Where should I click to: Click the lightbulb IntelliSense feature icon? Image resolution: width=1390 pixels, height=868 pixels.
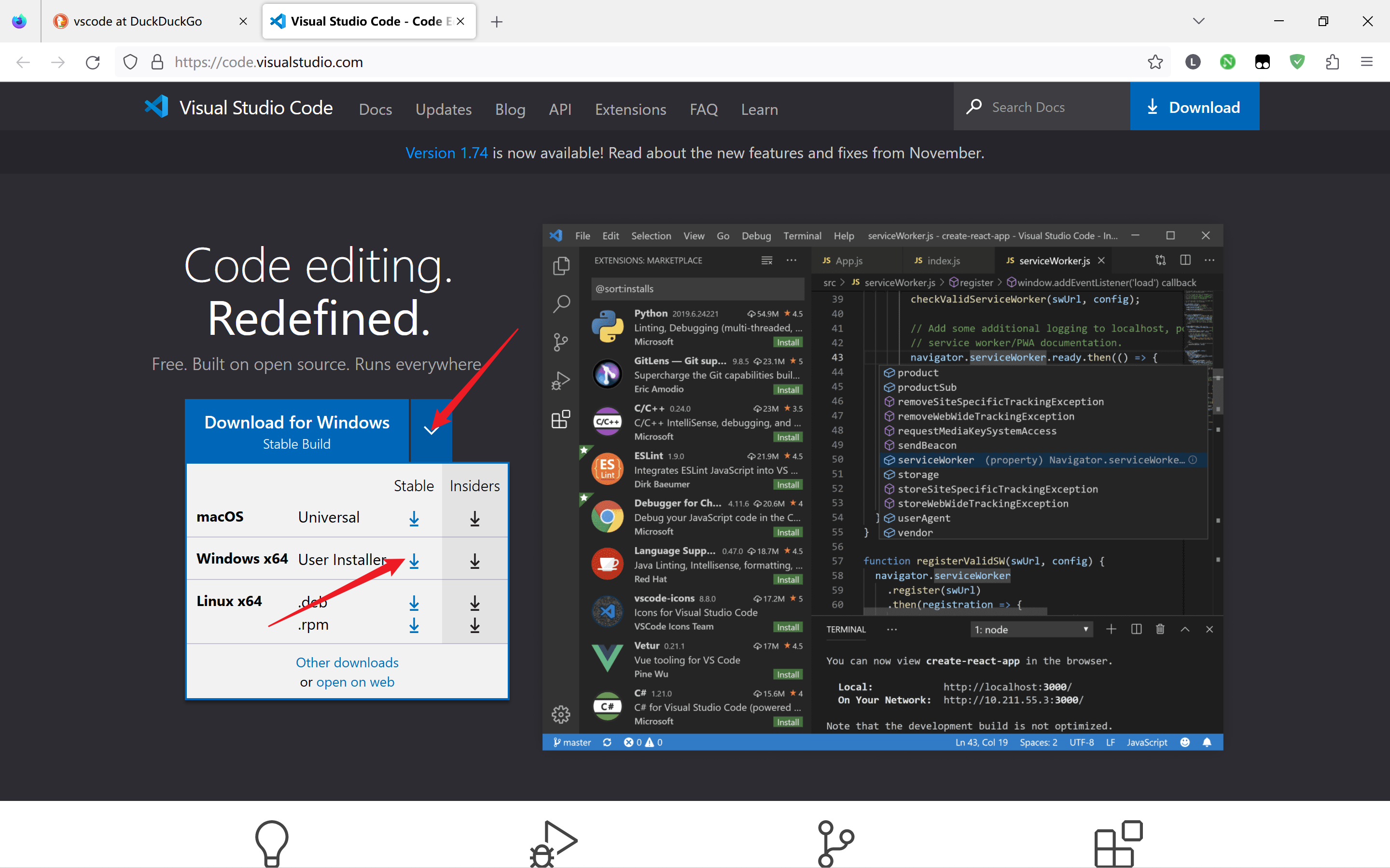pos(272,843)
